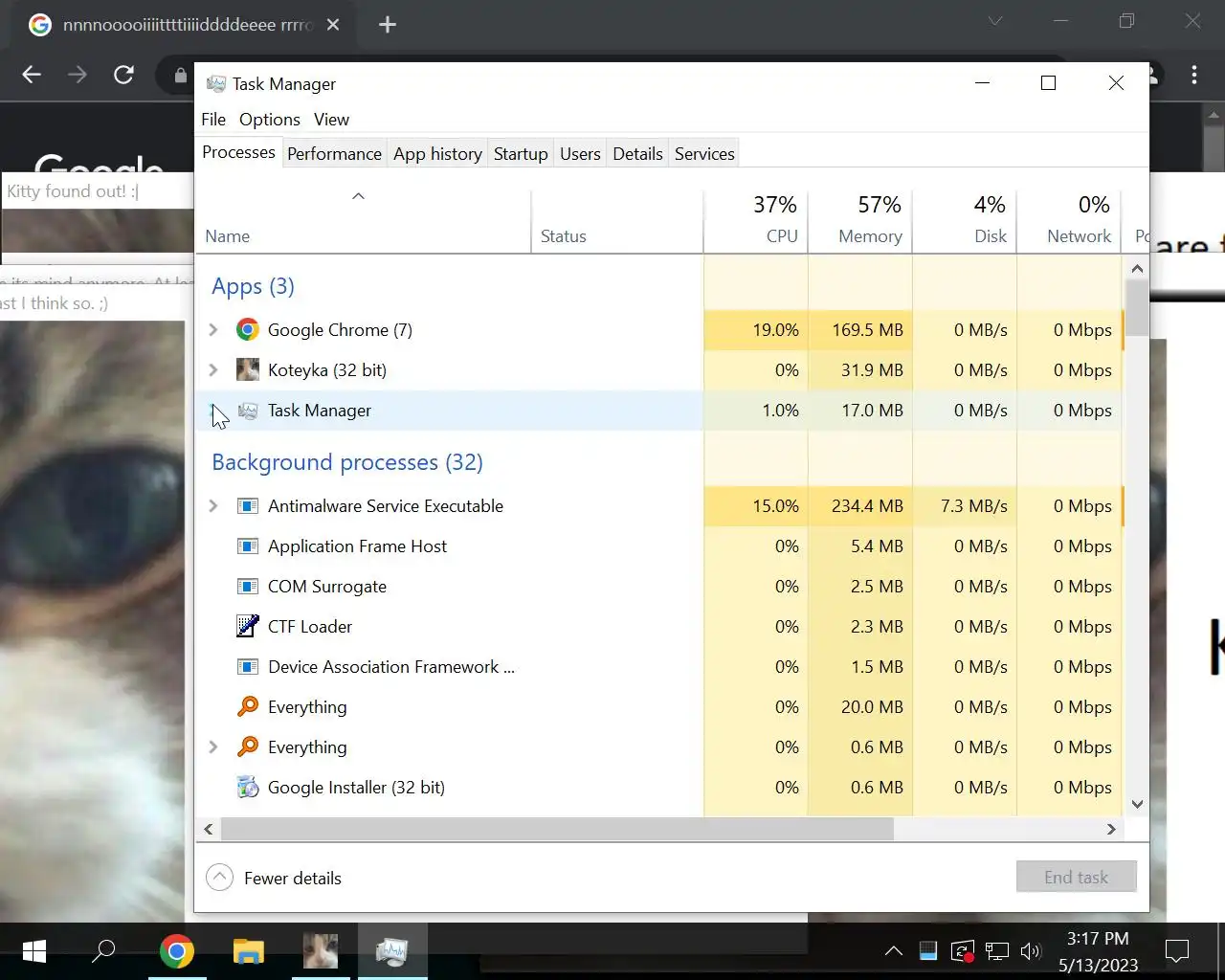The width and height of the screenshot is (1225, 980).
Task: Click the horizontal scrollbar right arrow
Action: tap(1111, 829)
